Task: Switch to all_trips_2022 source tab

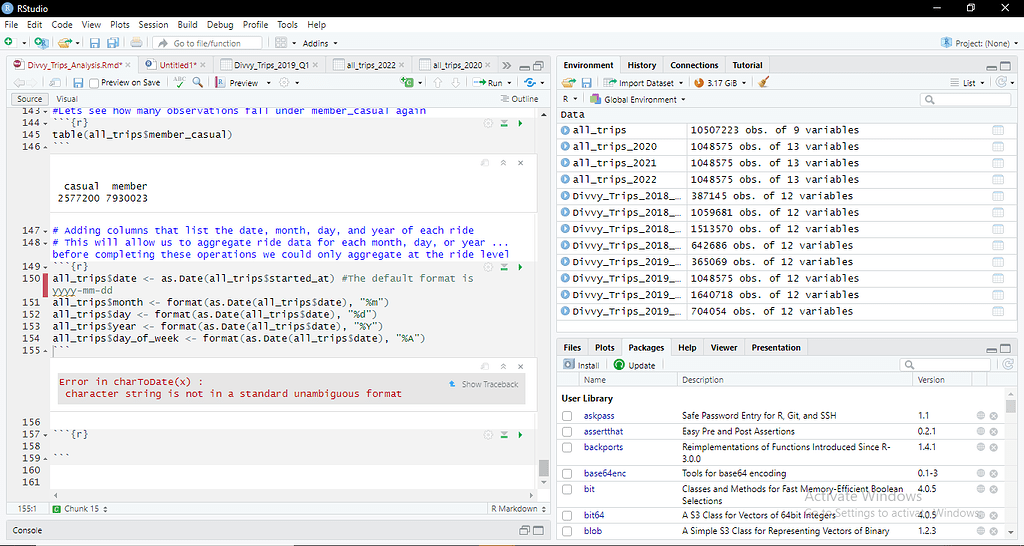Action: pyautogui.click(x=370, y=65)
